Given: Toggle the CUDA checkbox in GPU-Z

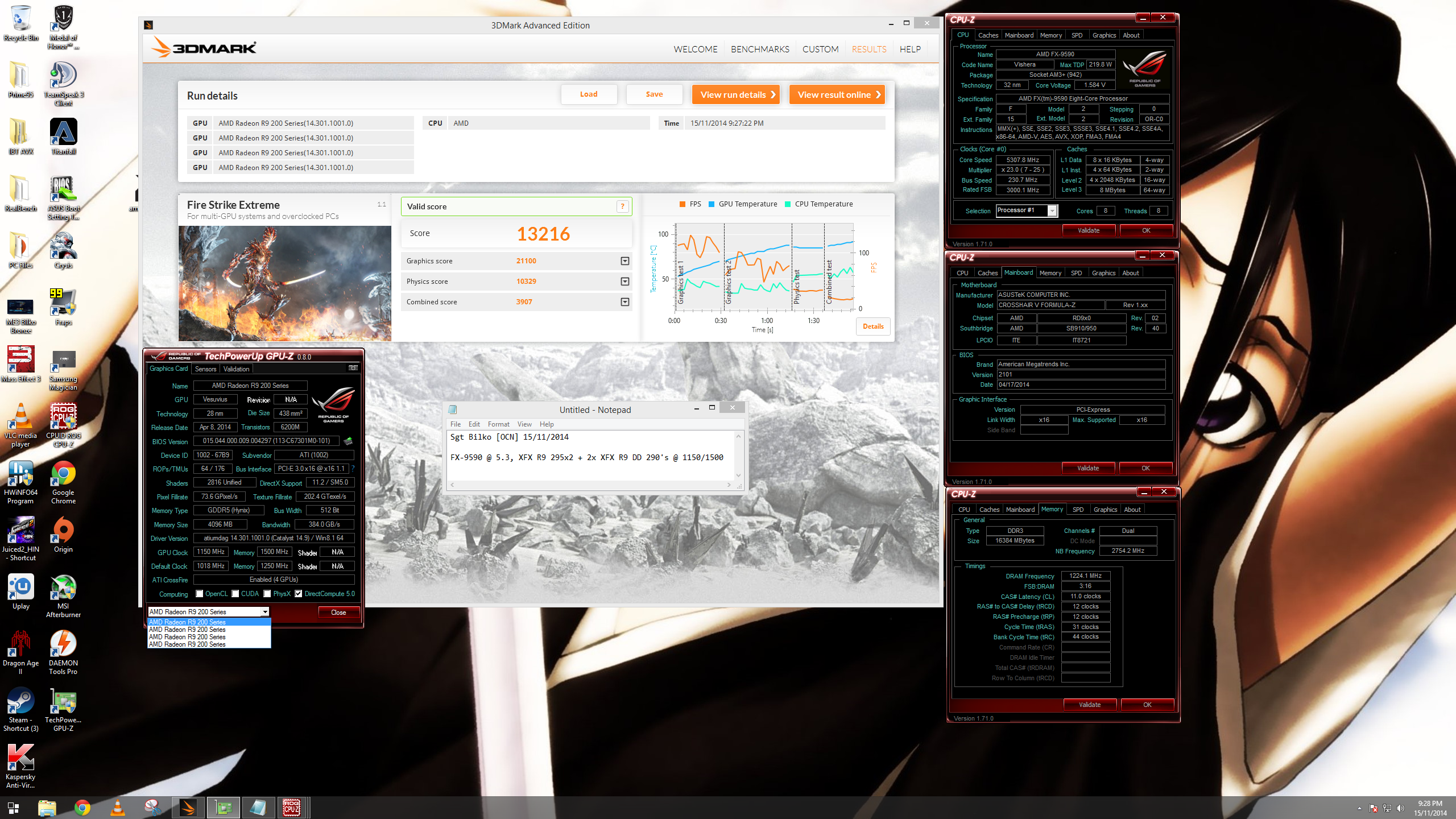Looking at the screenshot, I should pos(235,594).
